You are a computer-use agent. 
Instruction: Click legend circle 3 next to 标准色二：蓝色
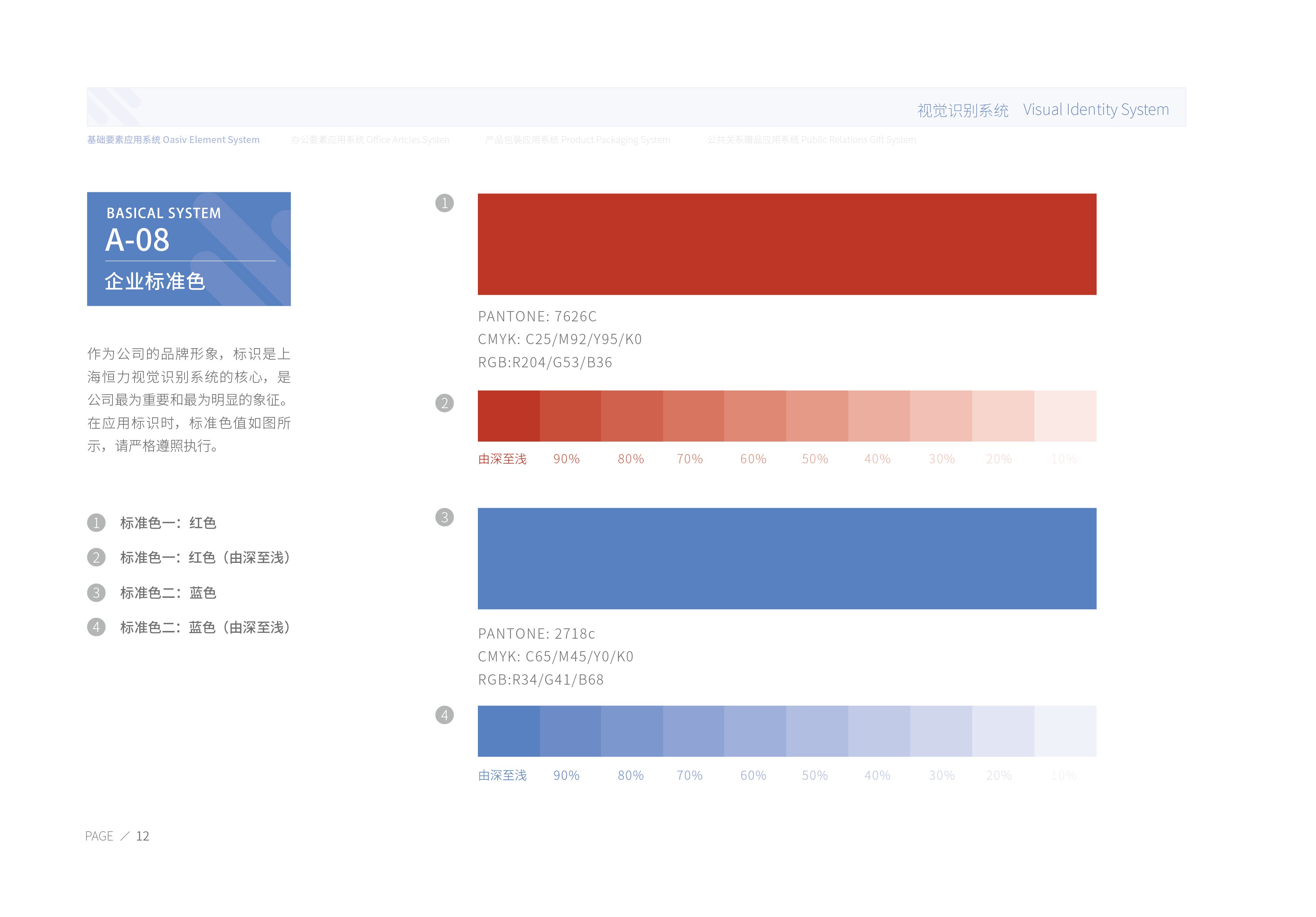point(96,593)
